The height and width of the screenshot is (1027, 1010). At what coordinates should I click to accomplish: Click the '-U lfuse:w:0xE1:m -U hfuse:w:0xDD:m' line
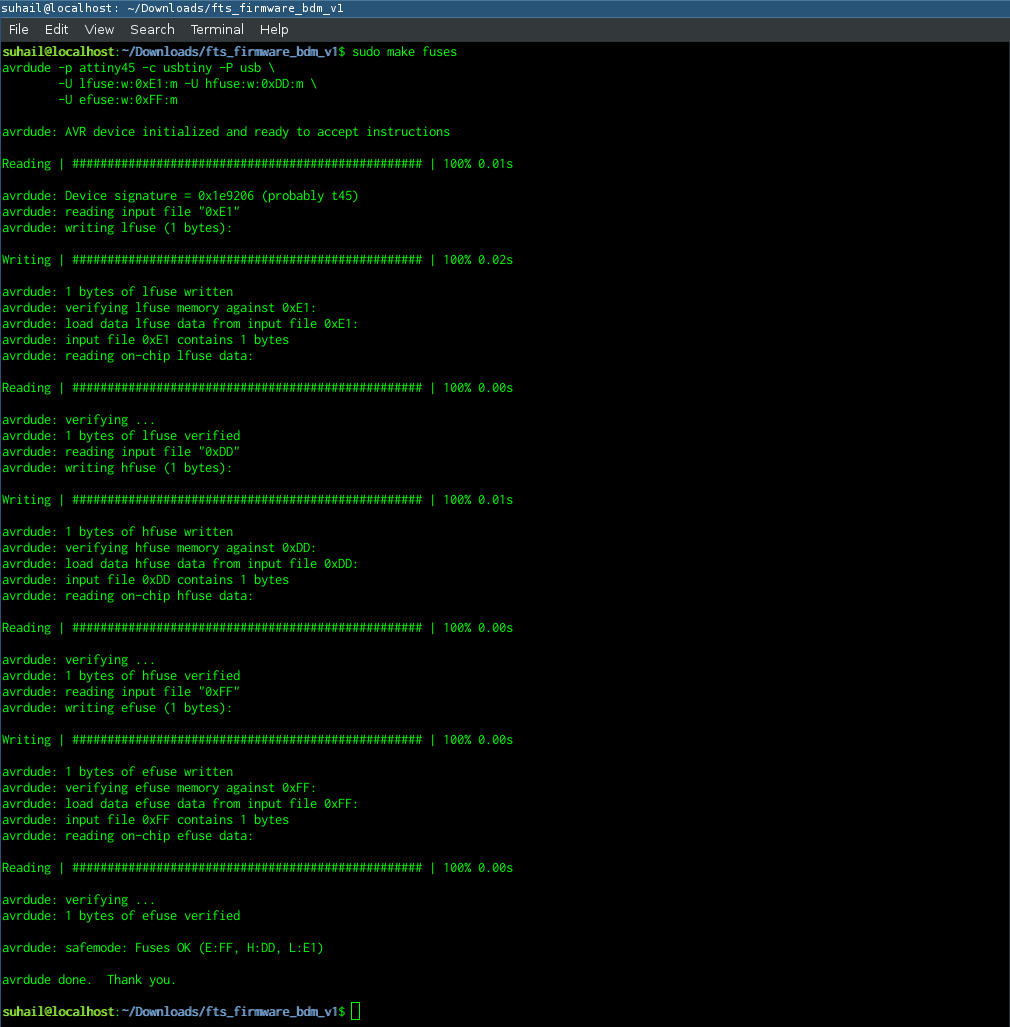pos(187,84)
